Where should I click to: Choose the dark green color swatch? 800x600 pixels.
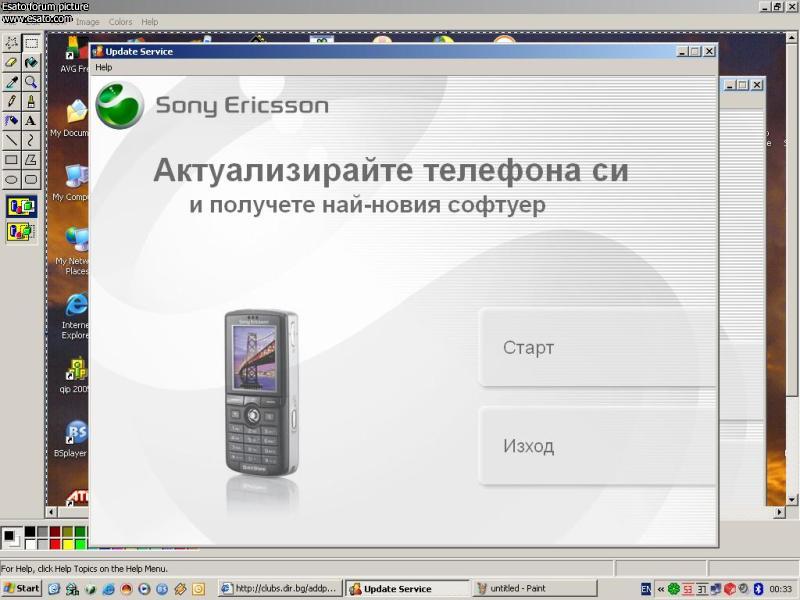coord(80,532)
